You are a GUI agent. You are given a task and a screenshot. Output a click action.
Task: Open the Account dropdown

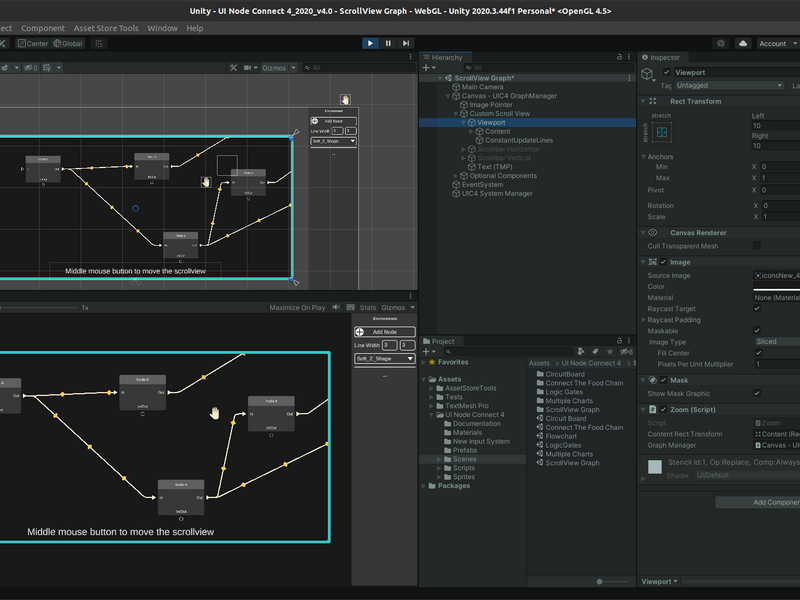[778, 43]
